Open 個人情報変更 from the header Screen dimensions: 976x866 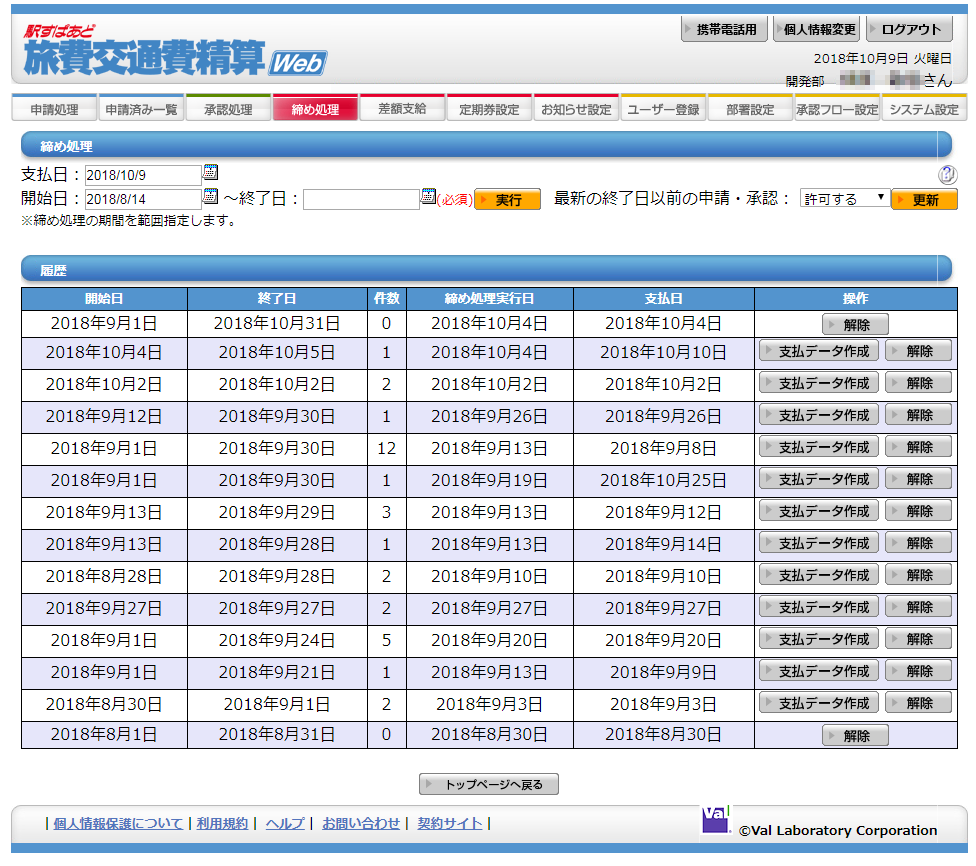[818, 30]
